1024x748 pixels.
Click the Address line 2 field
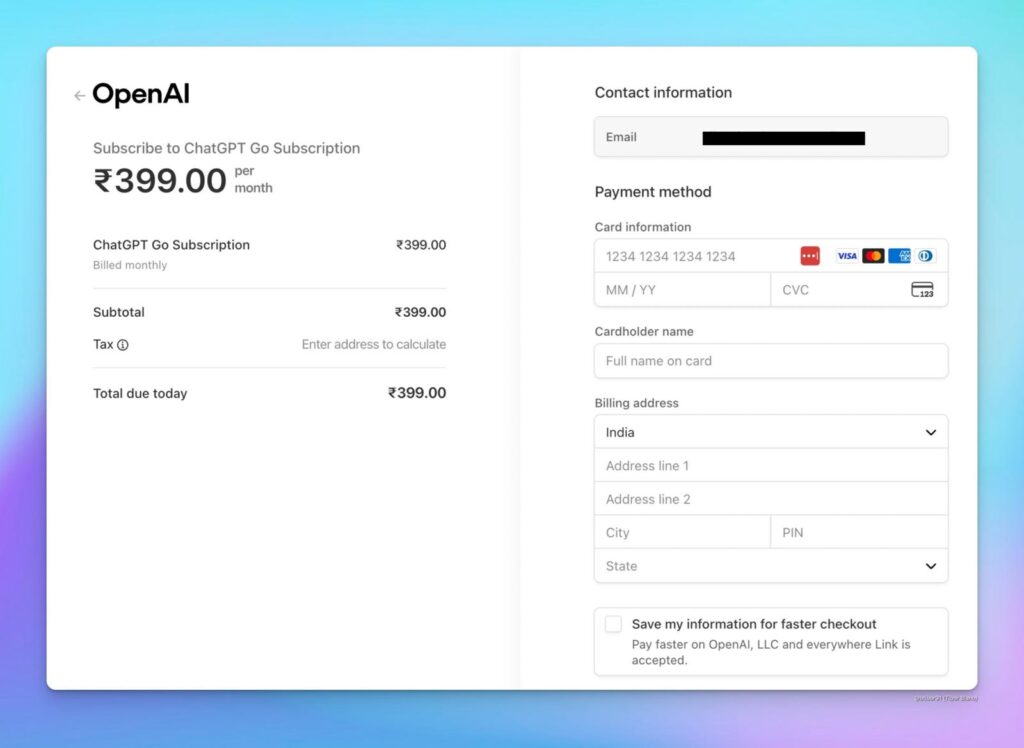point(770,499)
